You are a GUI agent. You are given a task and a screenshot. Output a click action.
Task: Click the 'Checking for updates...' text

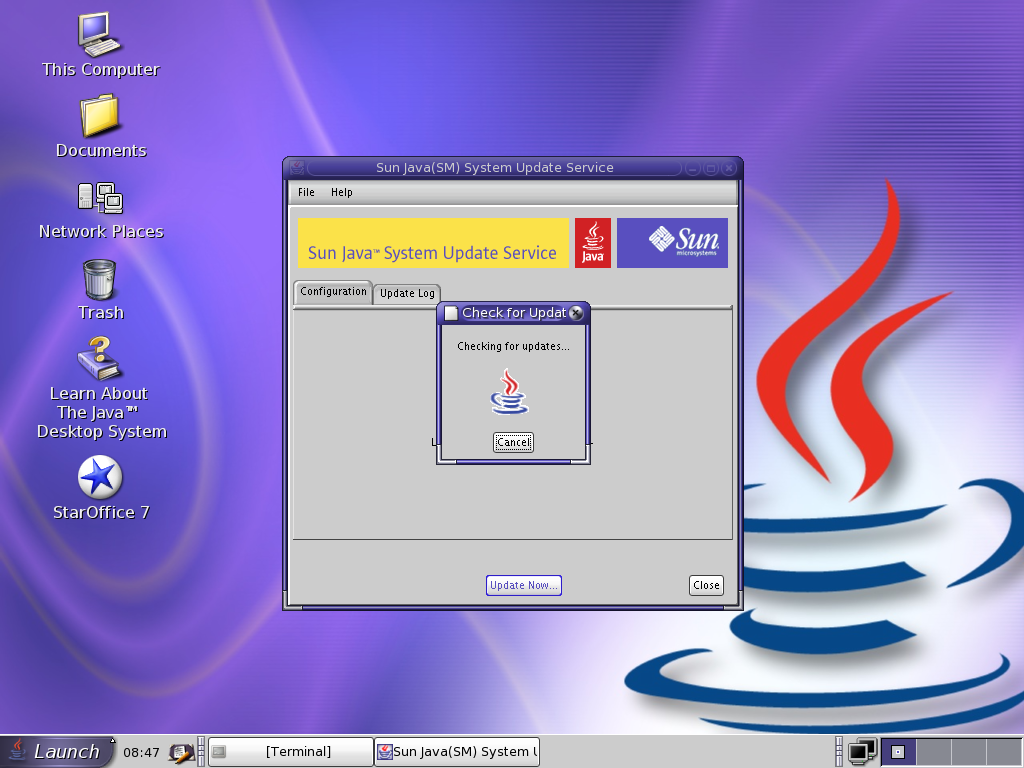click(513, 346)
